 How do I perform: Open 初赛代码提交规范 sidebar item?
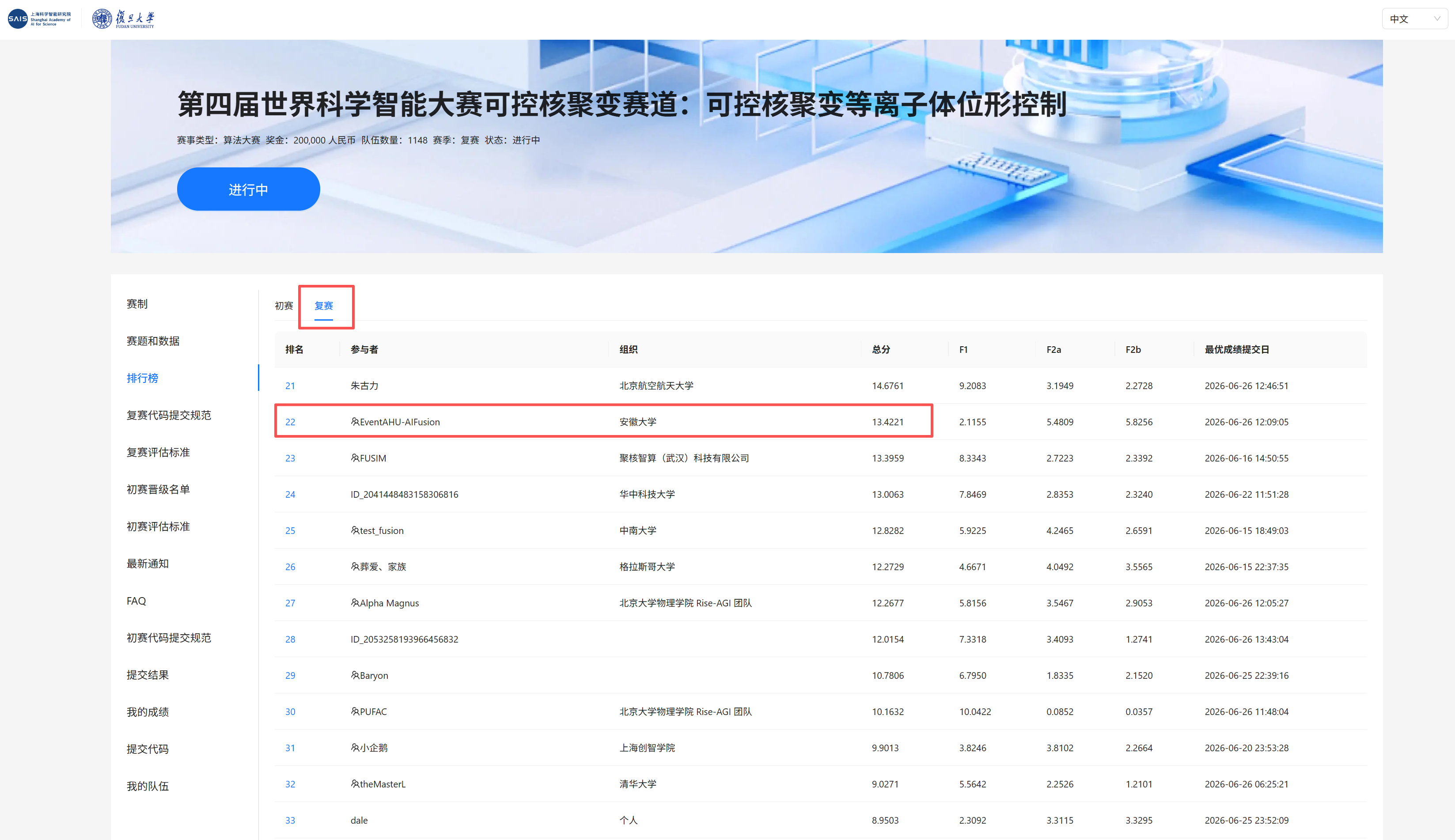(168, 638)
